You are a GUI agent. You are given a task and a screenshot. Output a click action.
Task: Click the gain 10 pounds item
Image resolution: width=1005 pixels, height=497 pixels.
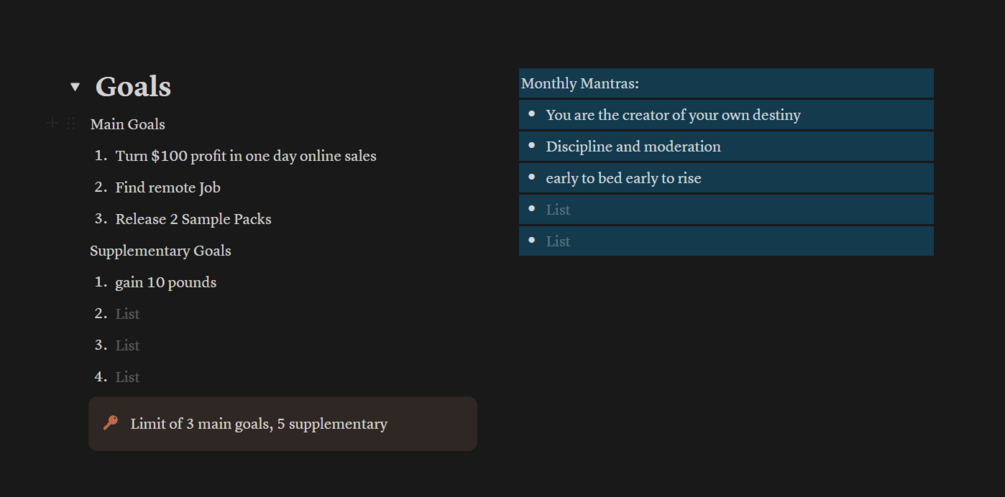click(x=165, y=282)
